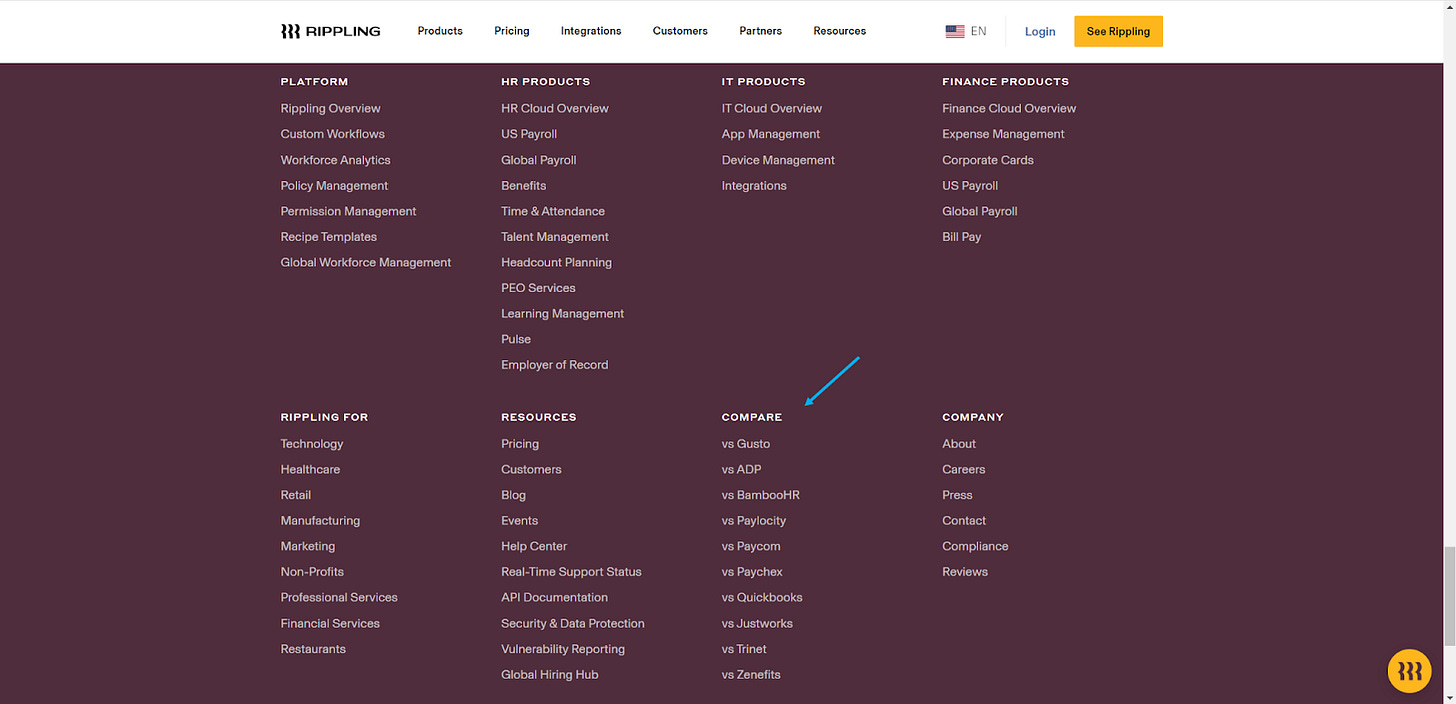Image resolution: width=1456 pixels, height=704 pixels.
Task: Open Talent Management link
Action: 555,237
